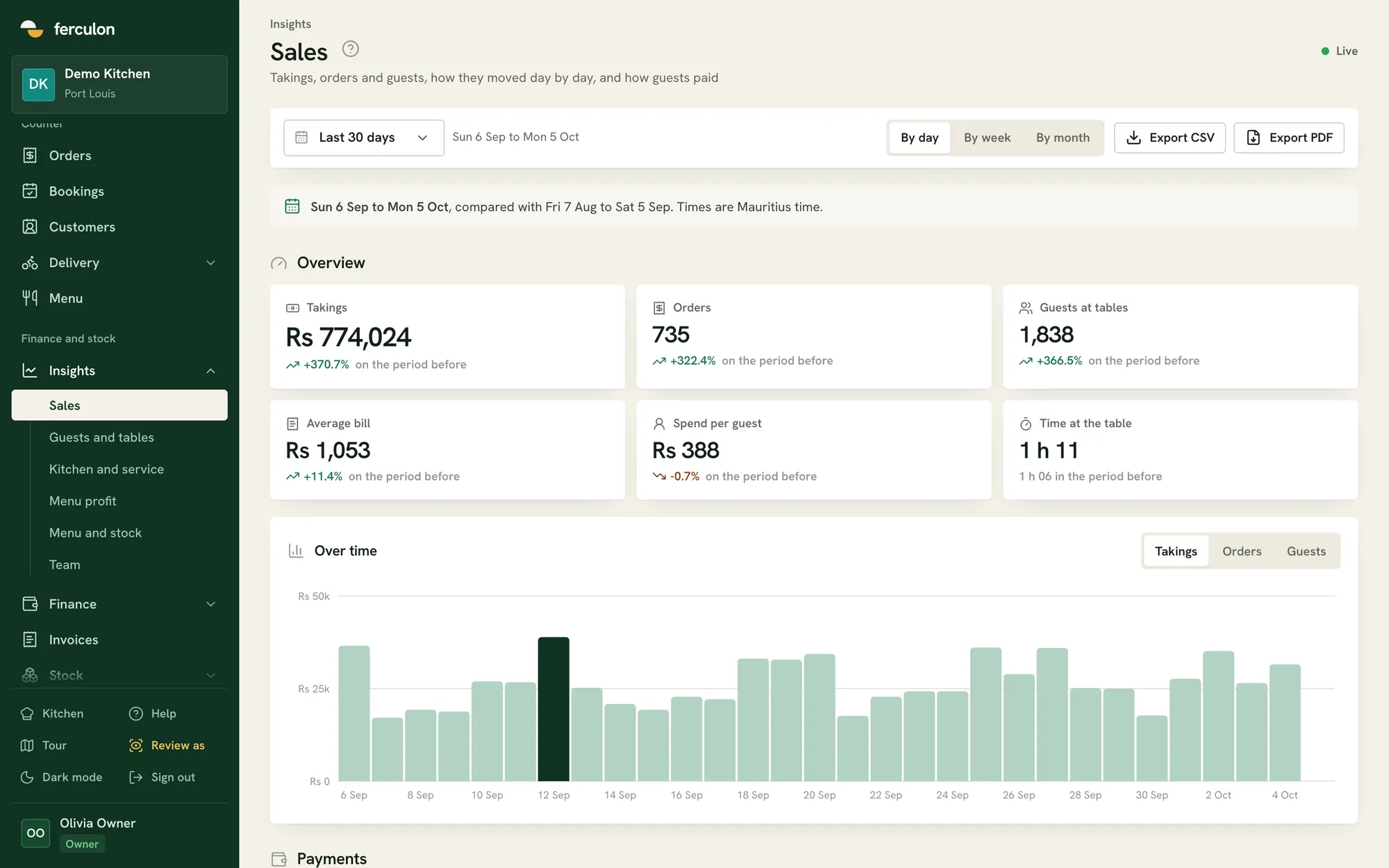This screenshot has width=1389, height=868.
Task: Click the Bookings calendar icon
Action: point(30,191)
